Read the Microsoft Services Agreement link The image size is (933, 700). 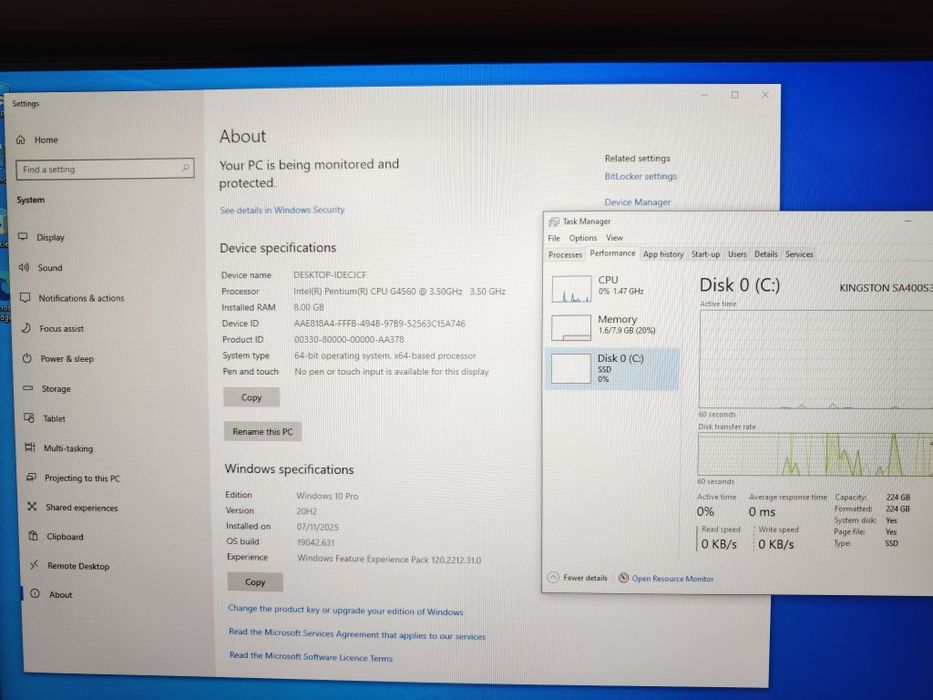(x=357, y=634)
